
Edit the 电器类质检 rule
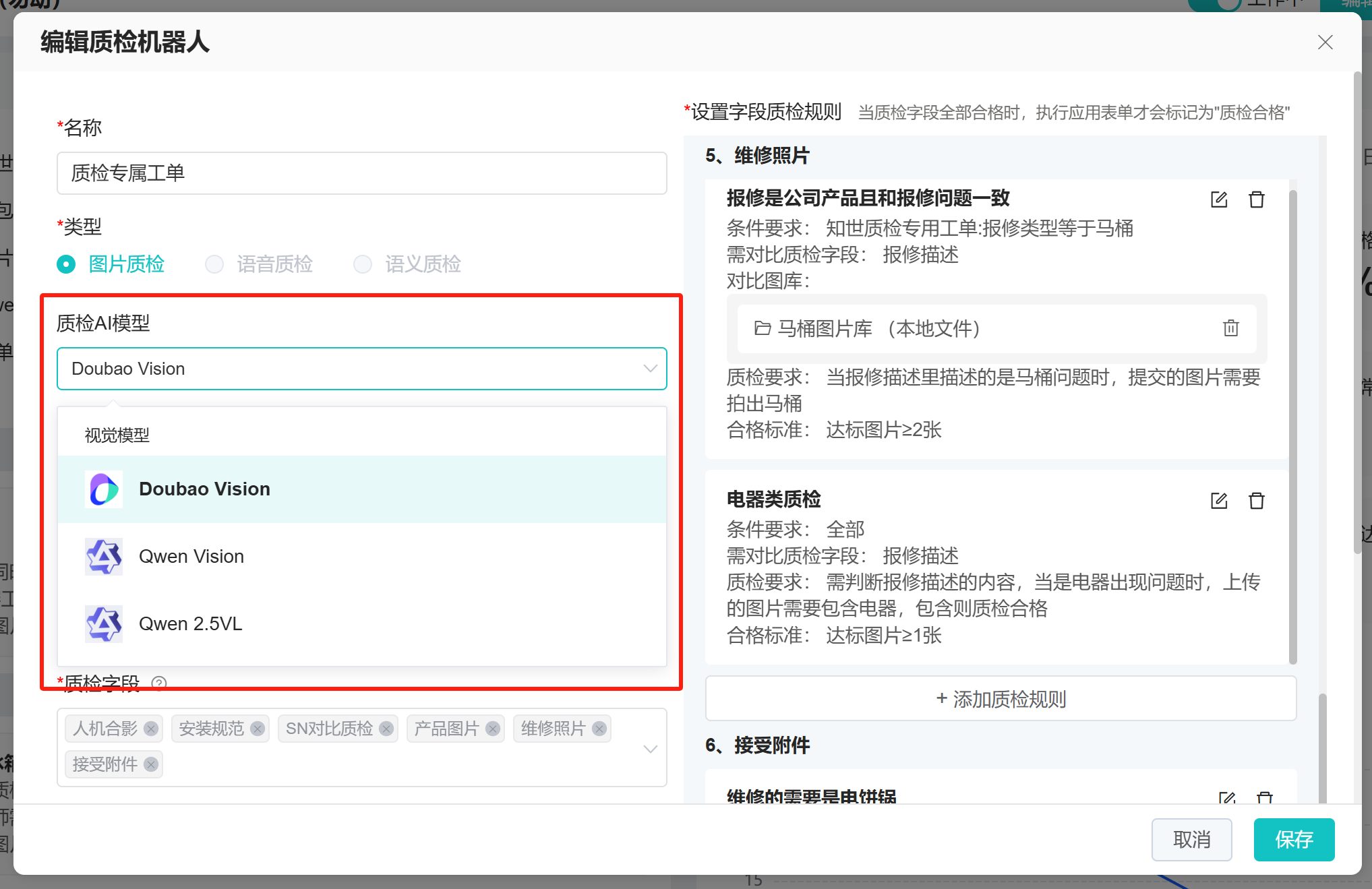coord(1219,501)
